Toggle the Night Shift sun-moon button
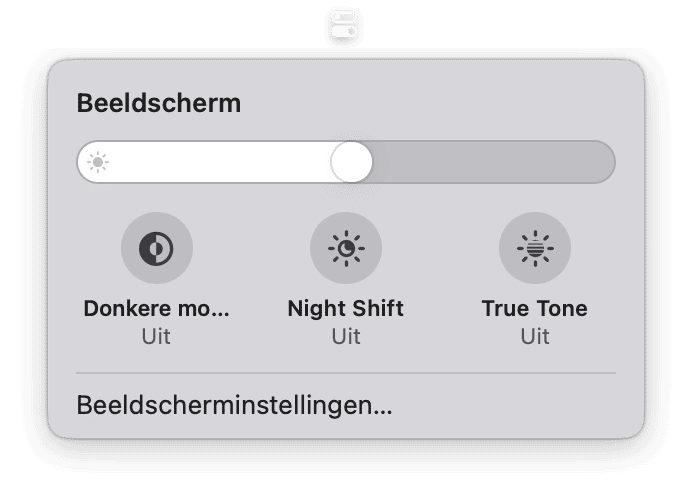The width and height of the screenshot is (676, 494). pos(346,248)
